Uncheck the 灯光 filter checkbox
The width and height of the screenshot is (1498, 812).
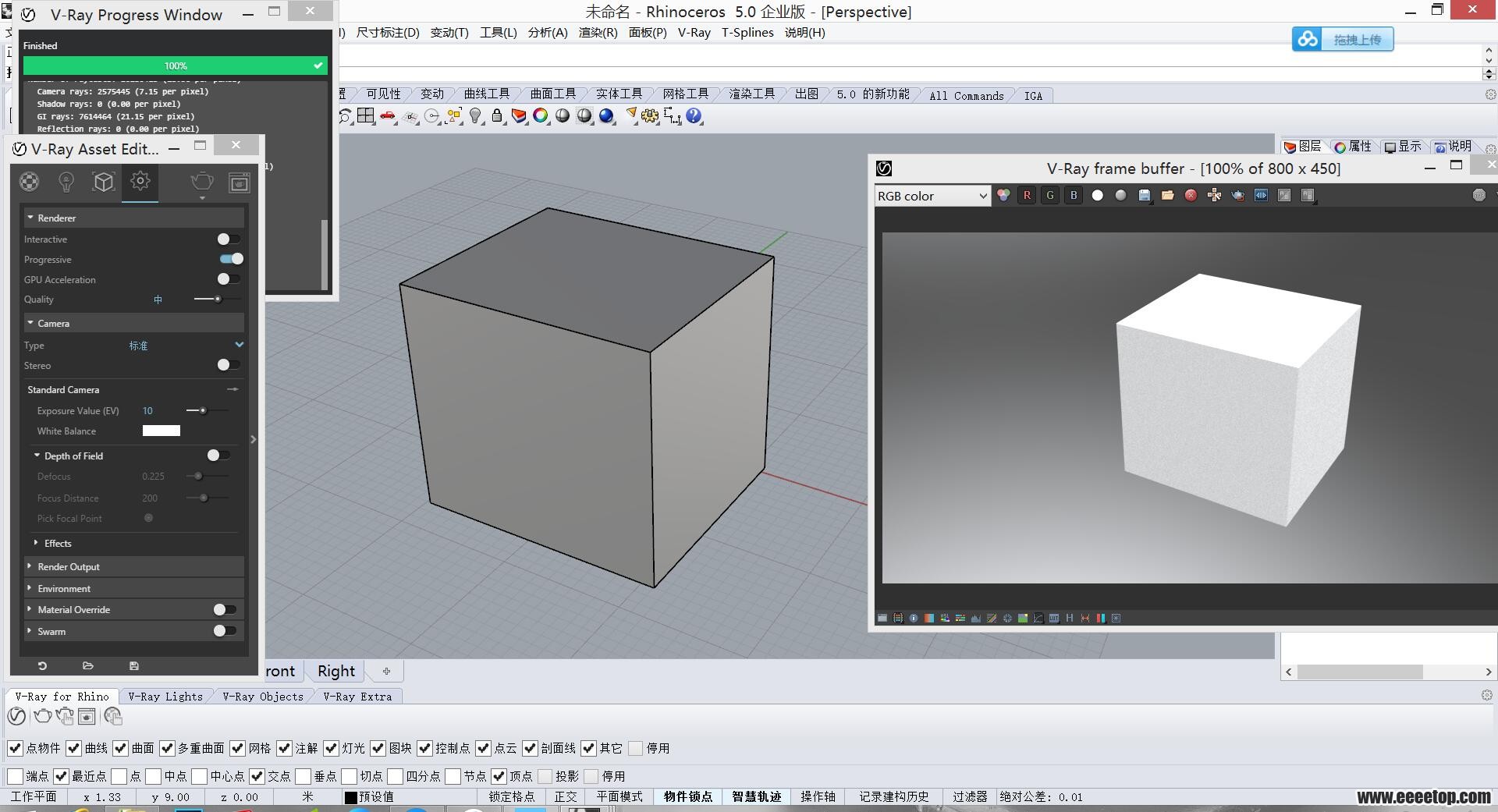331,748
